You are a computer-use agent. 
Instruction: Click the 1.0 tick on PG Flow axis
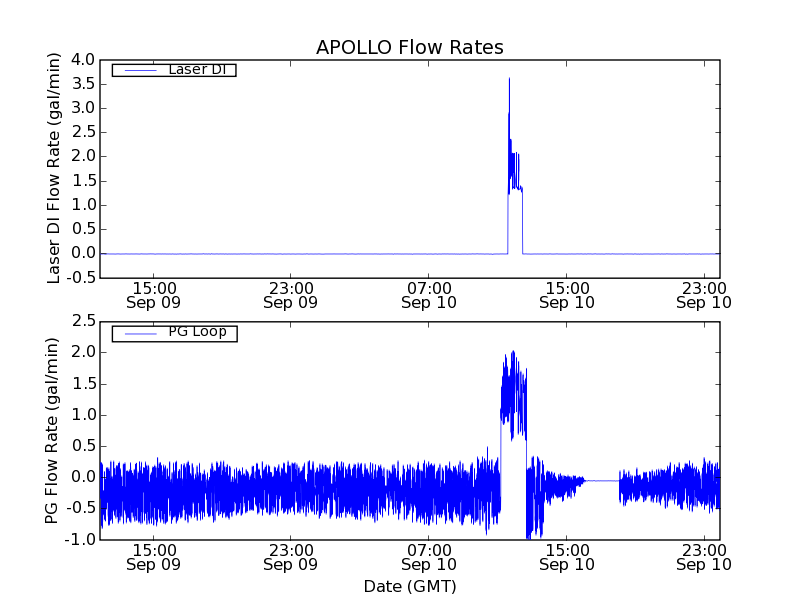(84, 415)
